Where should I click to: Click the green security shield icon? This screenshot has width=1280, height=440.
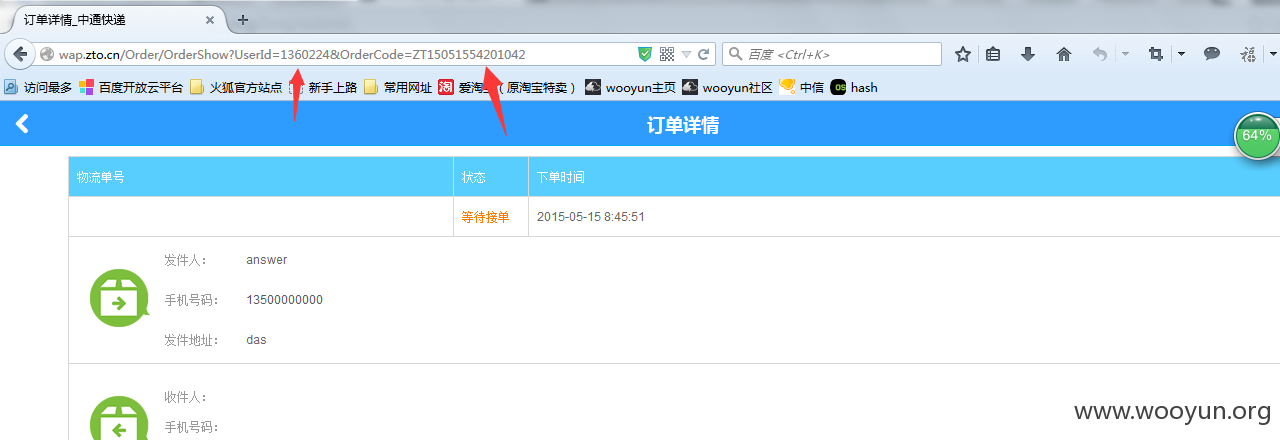point(645,54)
